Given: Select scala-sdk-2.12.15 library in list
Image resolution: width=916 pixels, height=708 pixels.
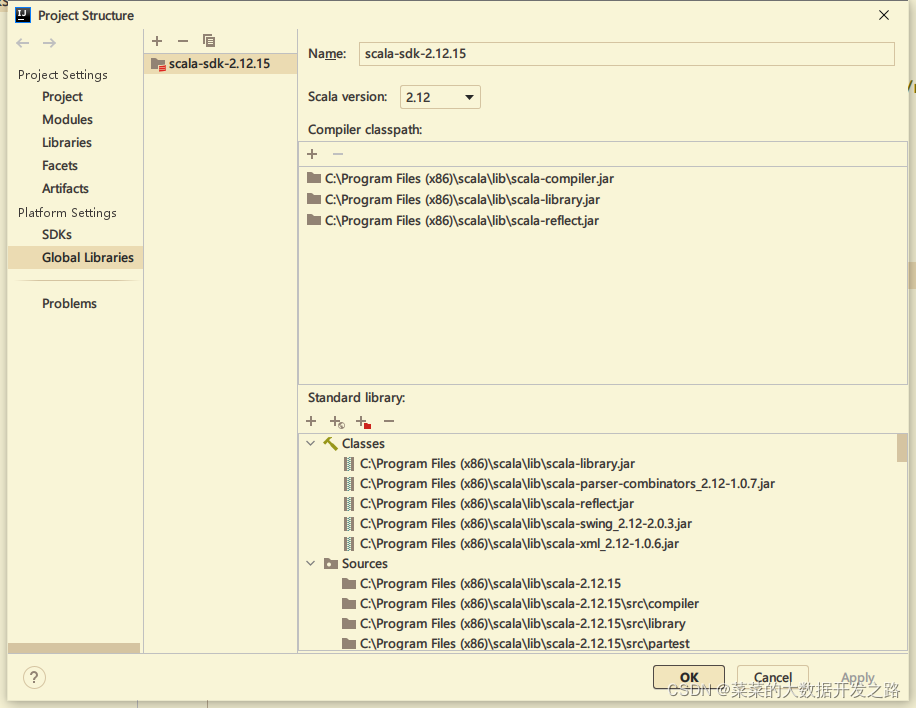Looking at the screenshot, I should point(221,64).
